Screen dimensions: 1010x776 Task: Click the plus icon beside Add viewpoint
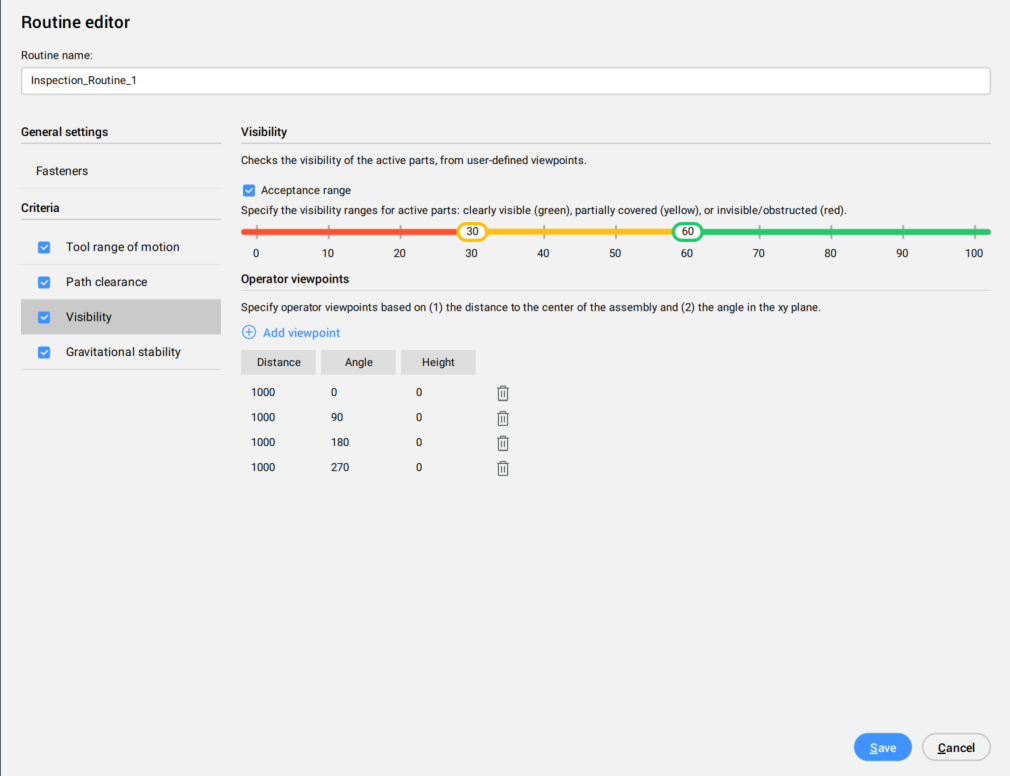(249, 333)
